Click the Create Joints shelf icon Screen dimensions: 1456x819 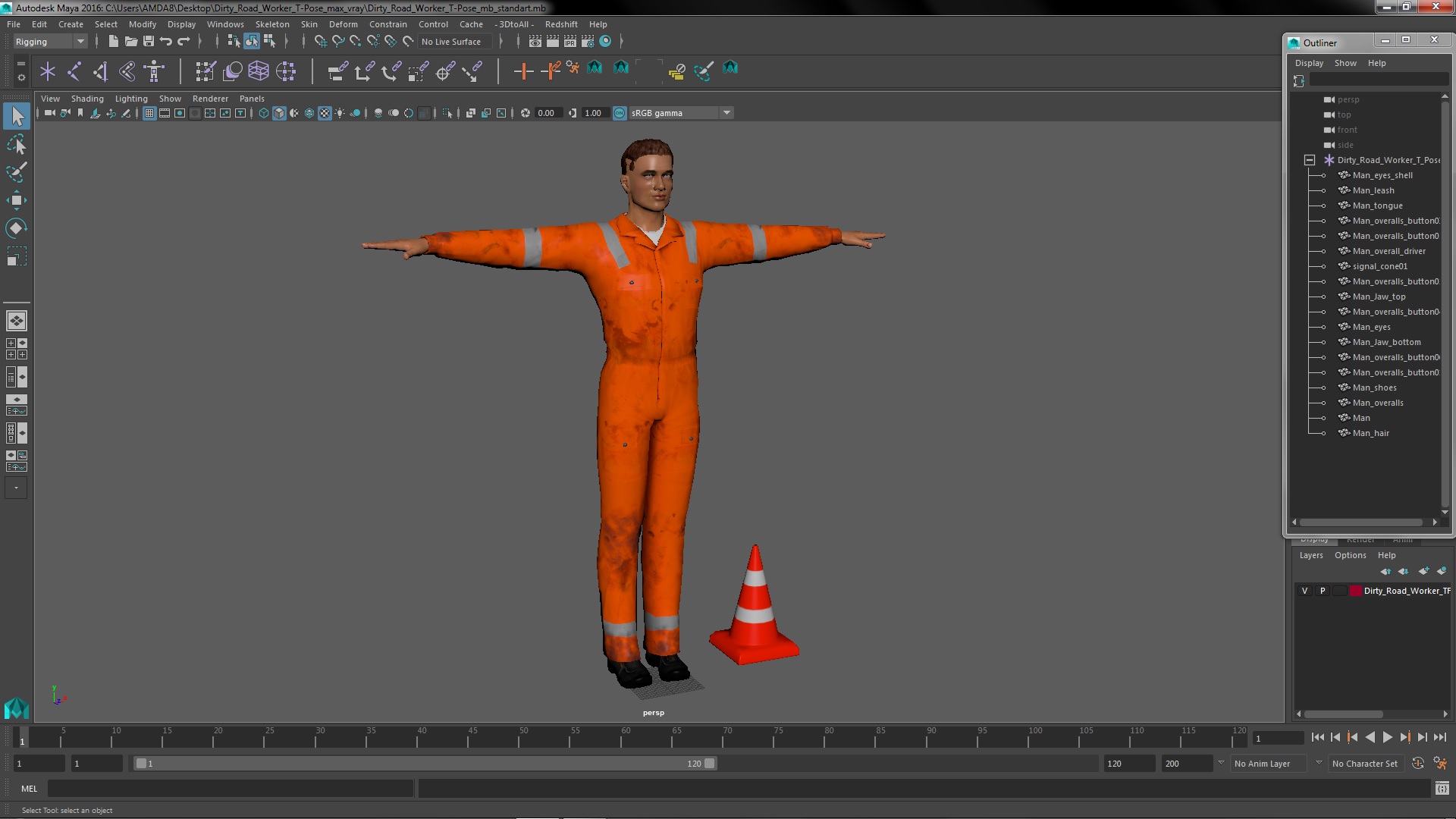74,71
